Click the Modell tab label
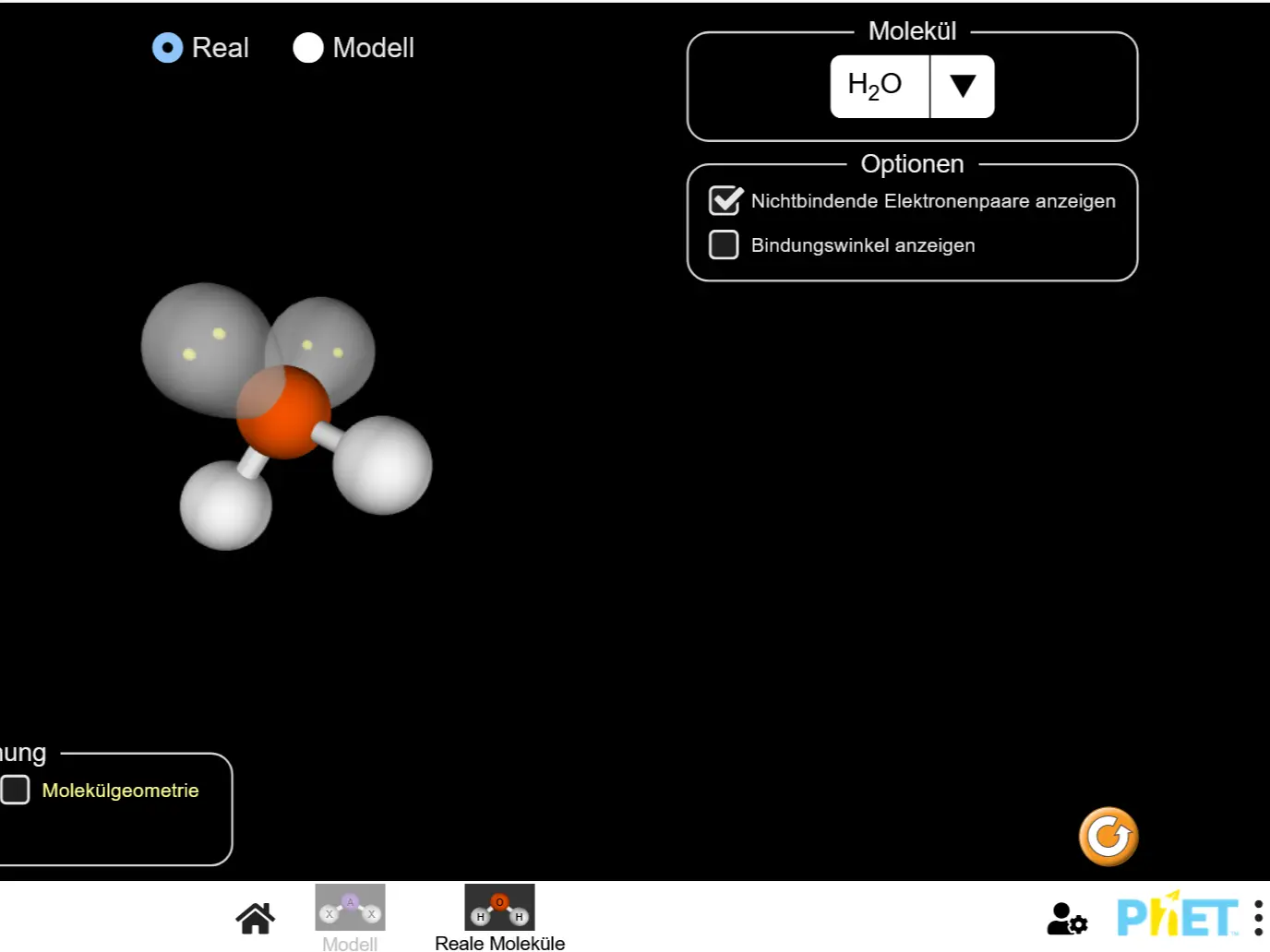 point(350,943)
